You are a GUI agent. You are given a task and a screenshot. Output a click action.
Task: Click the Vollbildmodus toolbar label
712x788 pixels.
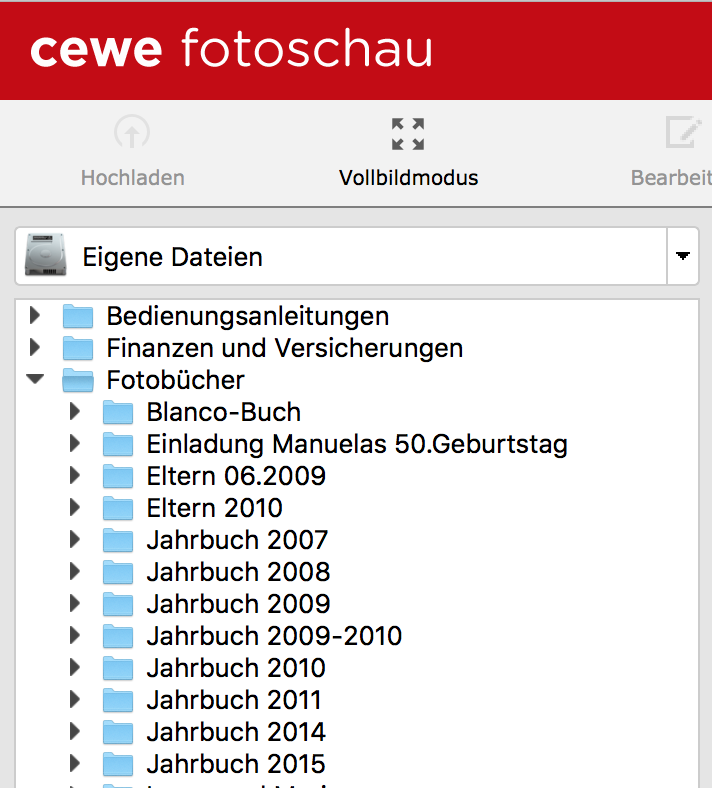click(x=408, y=178)
